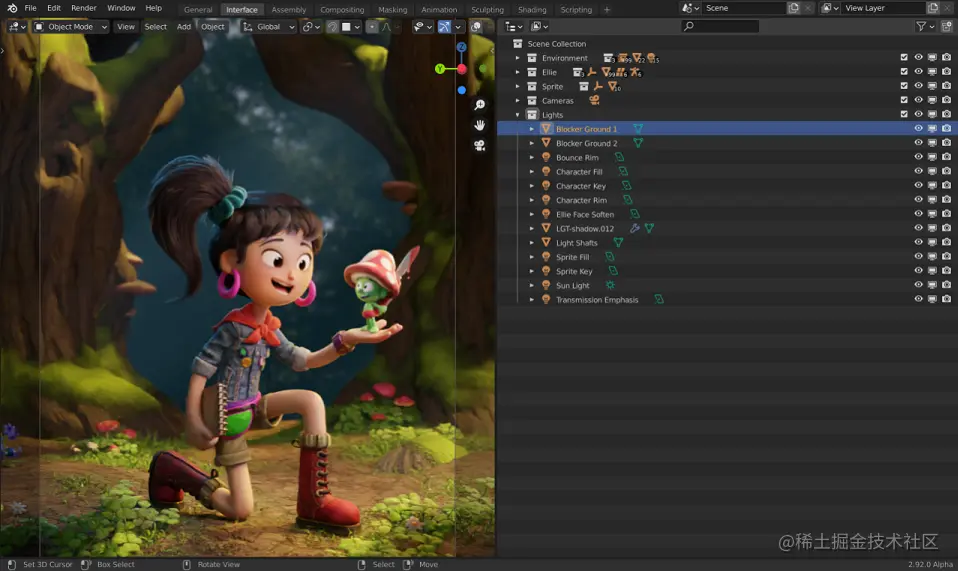
Task: Uncheck the Cameras collection checkbox
Action: click(904, 100)
